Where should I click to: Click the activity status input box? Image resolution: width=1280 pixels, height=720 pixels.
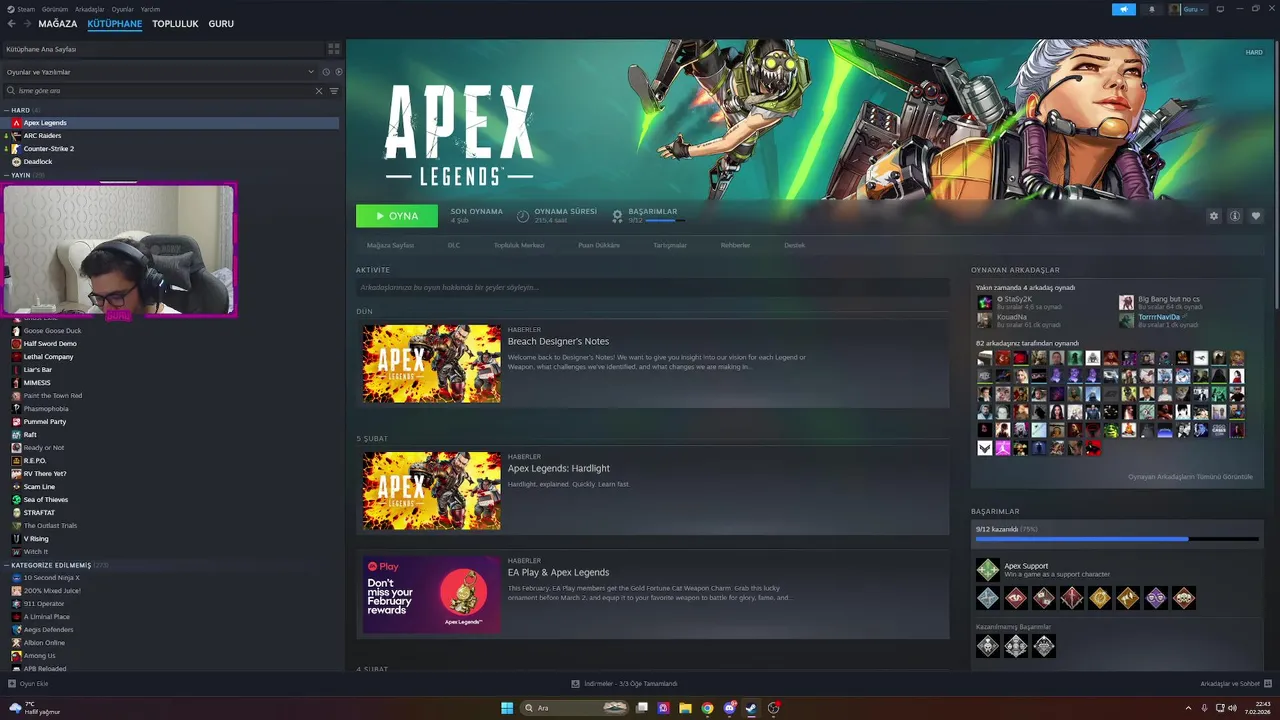tap(652, 288)
